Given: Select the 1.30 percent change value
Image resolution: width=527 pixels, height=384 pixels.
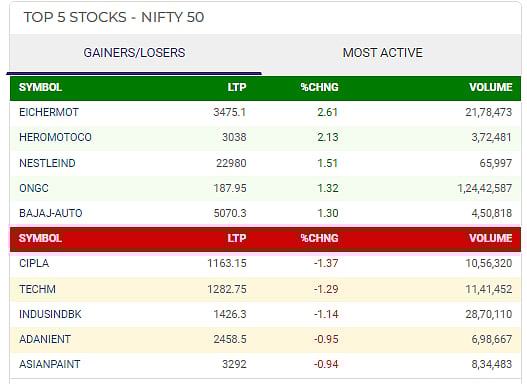Looking at the screenshot, I should tap(327, 213).
